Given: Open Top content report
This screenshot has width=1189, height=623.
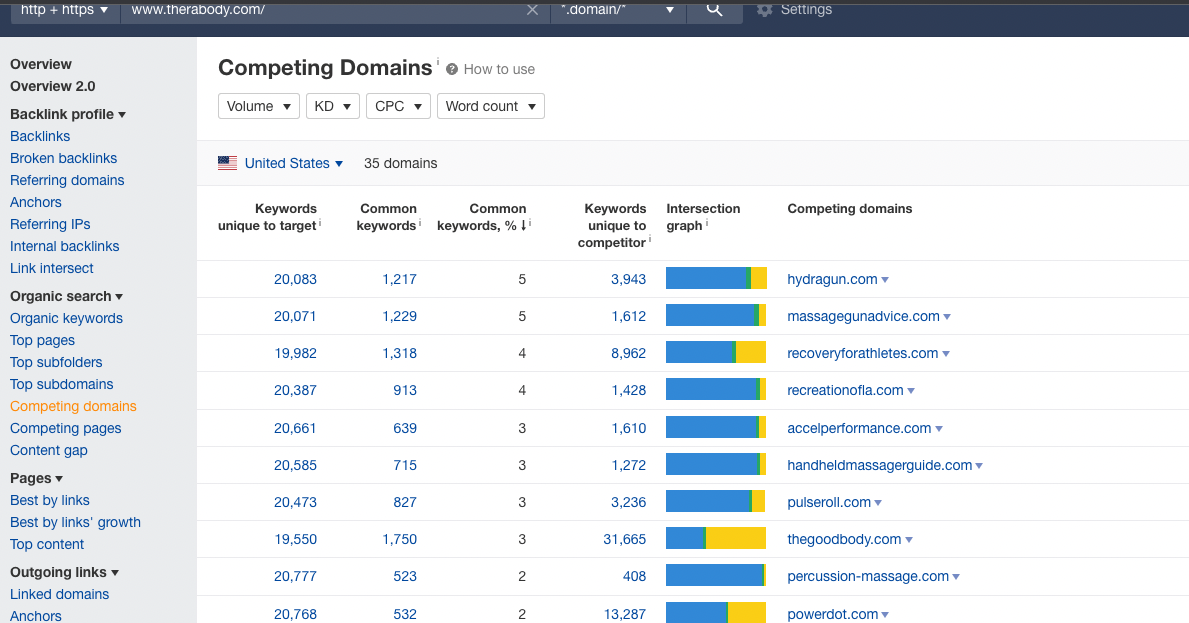Looking at the screenshot, I should click(47, 544).
